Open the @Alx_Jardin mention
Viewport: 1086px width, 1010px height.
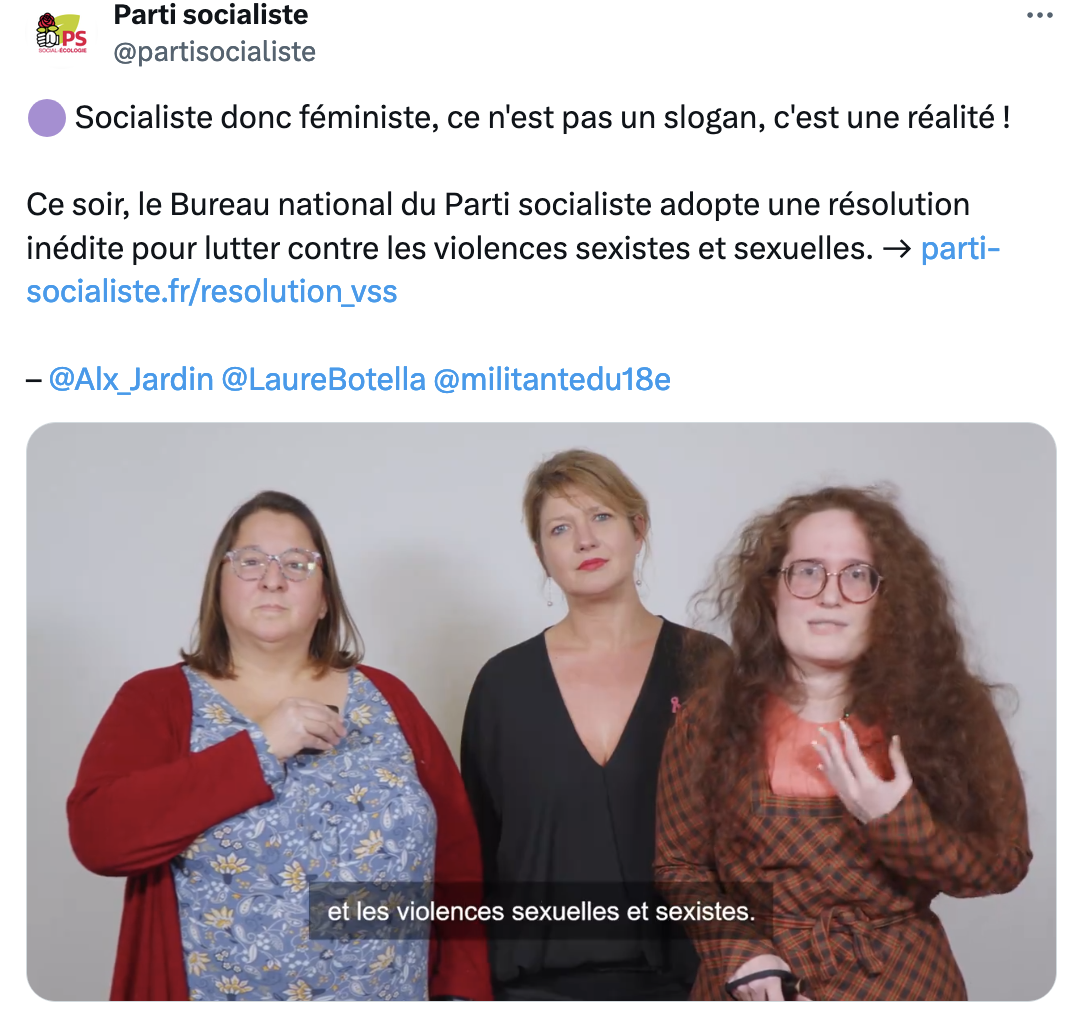(131, 380)
